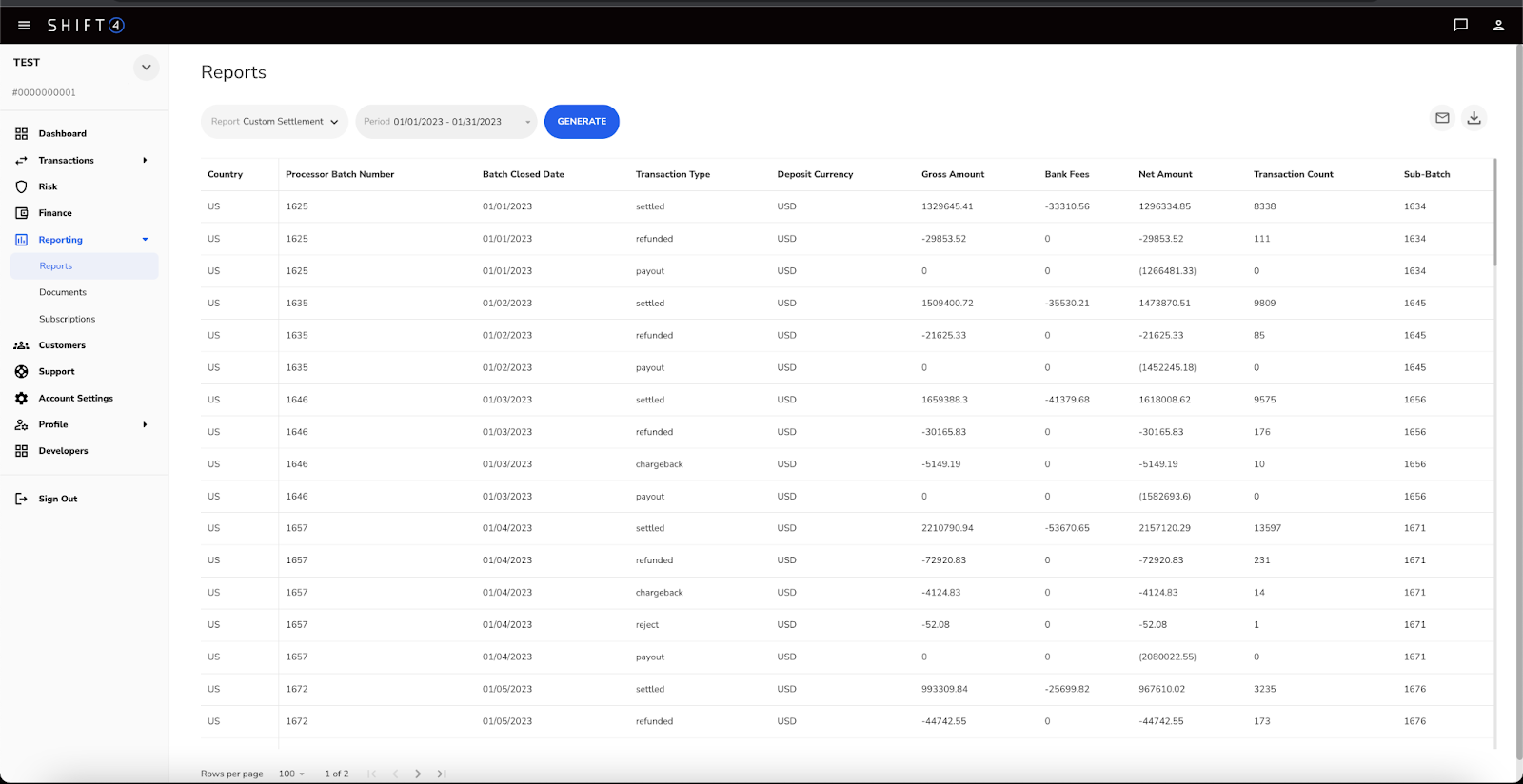Collapse the Reporting menu section
1523x784 pixels.
pyautogui.click(x=145, y=240)
